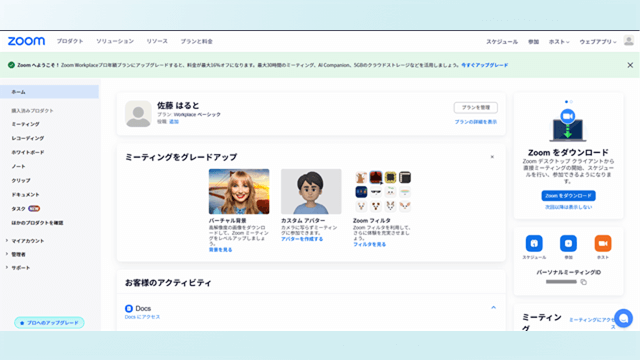Click the Zoom download laptop illustration

[x=568, y=125]
